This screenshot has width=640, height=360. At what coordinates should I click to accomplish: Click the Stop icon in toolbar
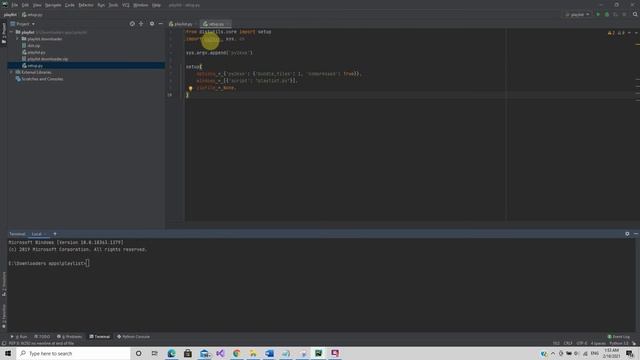(624, 15)
